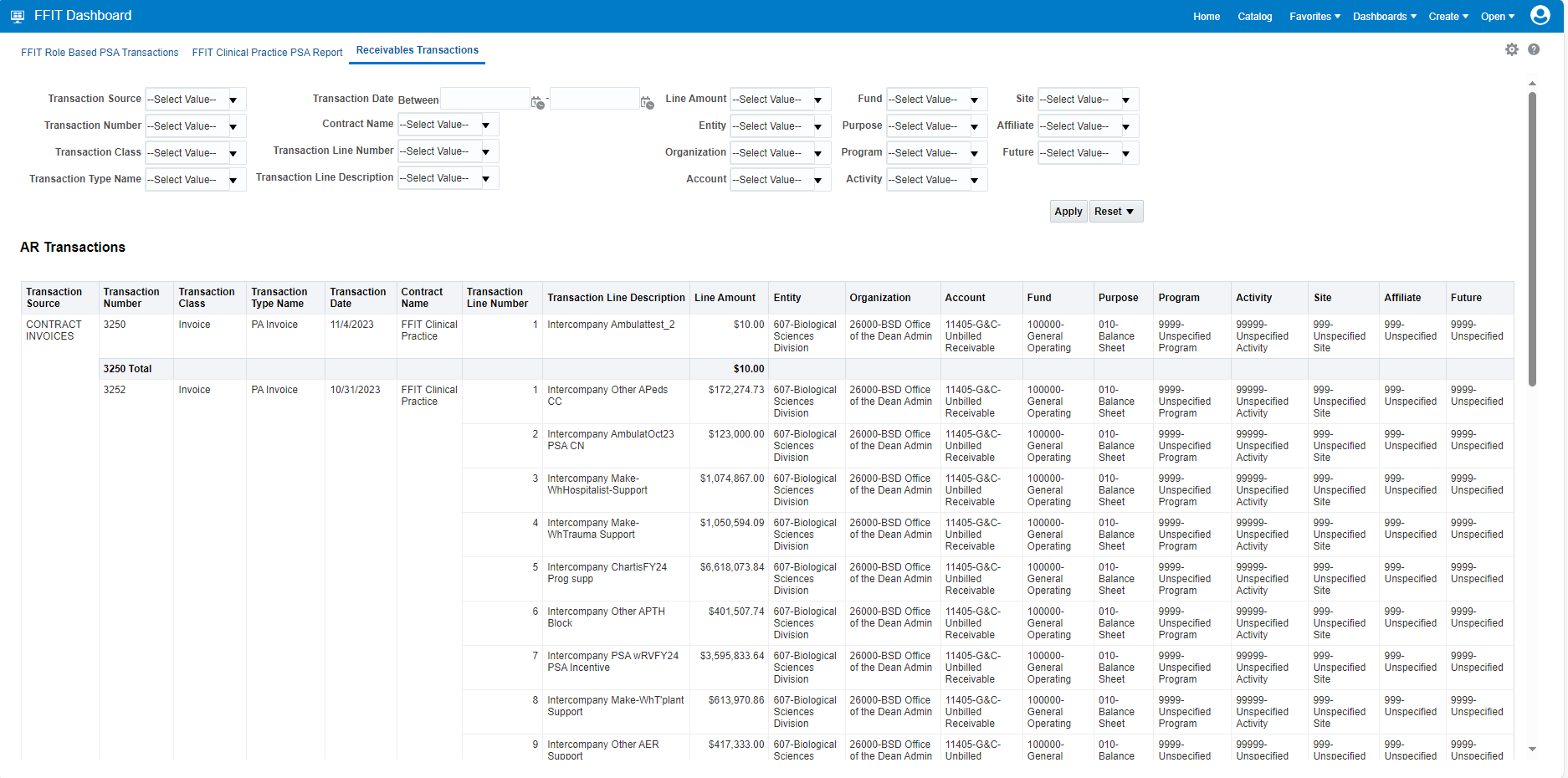
Task: Go to Home
Action: pos(1207,17)
